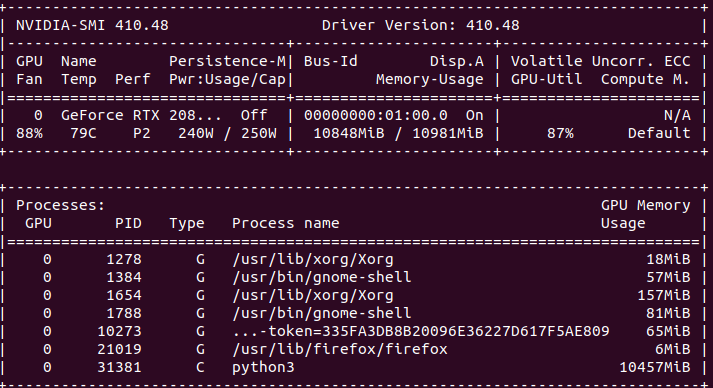Viewport: 713px width, 388px height.
Task: Click the power usage 240W / 250W
Action: [227, 134]
